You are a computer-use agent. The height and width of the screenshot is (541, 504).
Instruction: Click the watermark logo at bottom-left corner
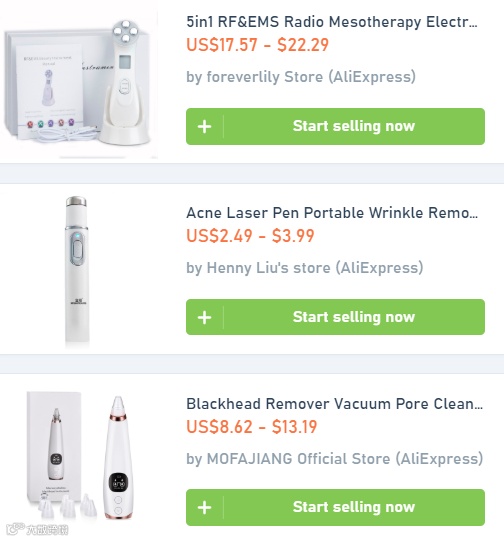37,529
